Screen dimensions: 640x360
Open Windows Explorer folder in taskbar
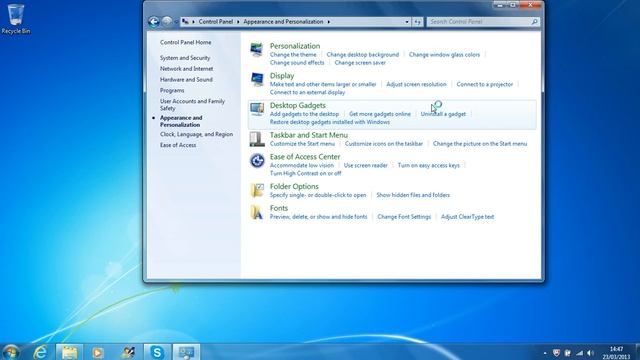69,352
